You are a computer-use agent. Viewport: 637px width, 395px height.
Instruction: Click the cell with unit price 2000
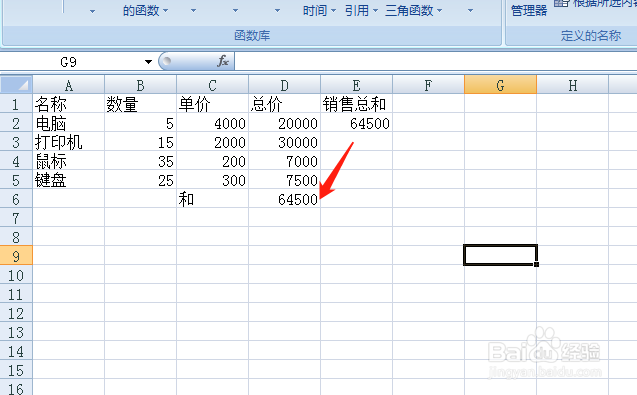pyautogui.click(x=212, y=142)
